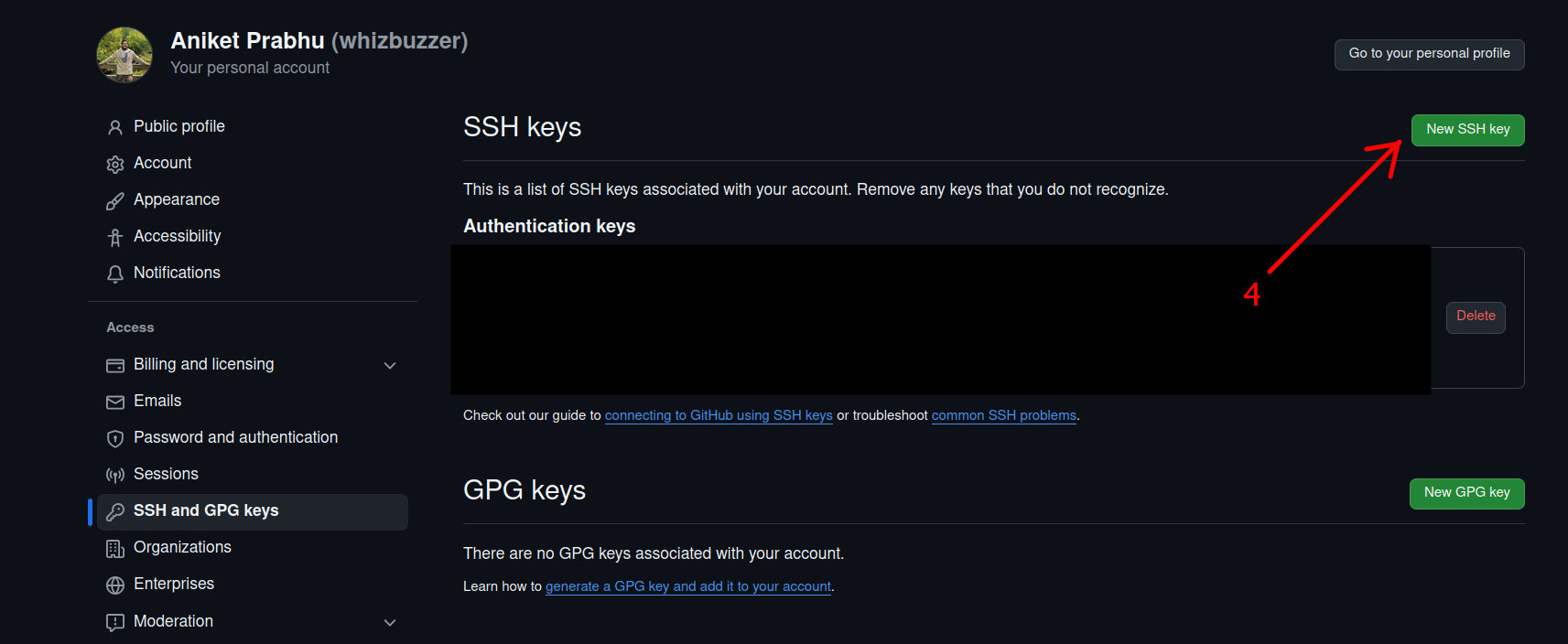Open the SSH and GPG keys menu item
Viewport: 1568px width, 644px height.
click(x=206, y=510)
